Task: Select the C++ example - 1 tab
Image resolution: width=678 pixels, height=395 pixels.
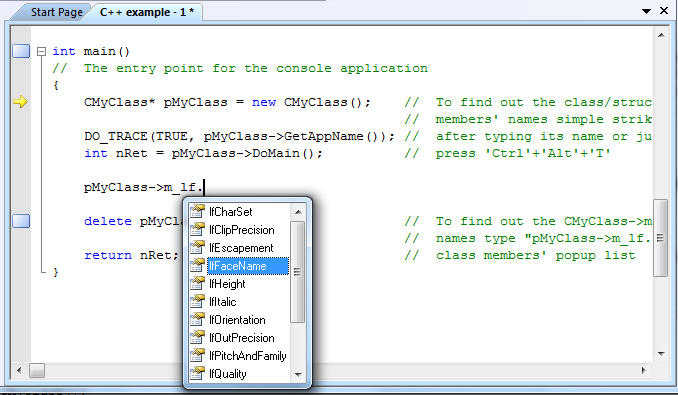Action: 147,12
